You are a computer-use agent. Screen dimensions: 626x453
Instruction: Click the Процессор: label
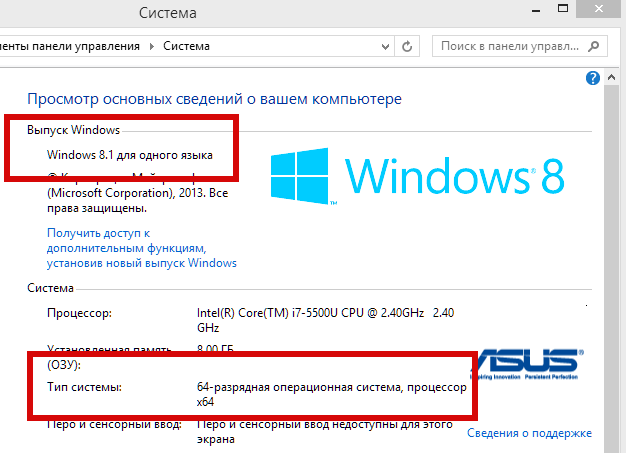click(x=79, y=313)
